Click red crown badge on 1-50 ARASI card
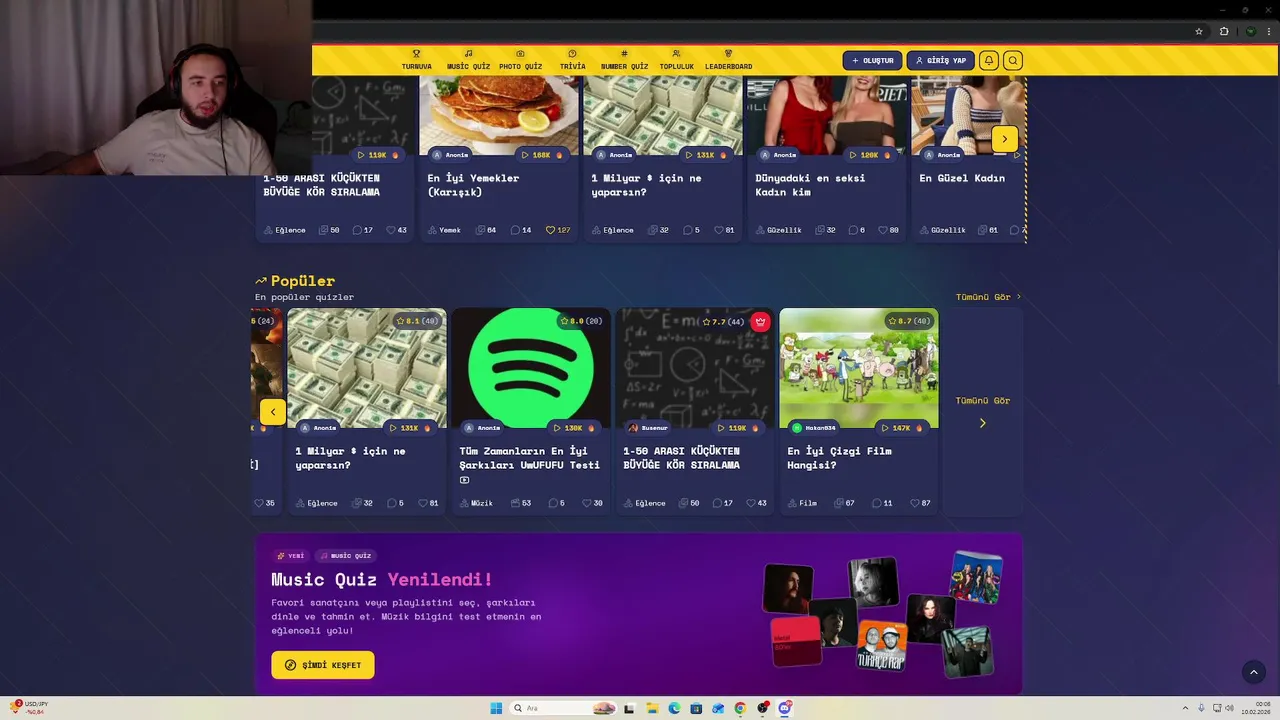1280x720 pixels. (760, 321)
